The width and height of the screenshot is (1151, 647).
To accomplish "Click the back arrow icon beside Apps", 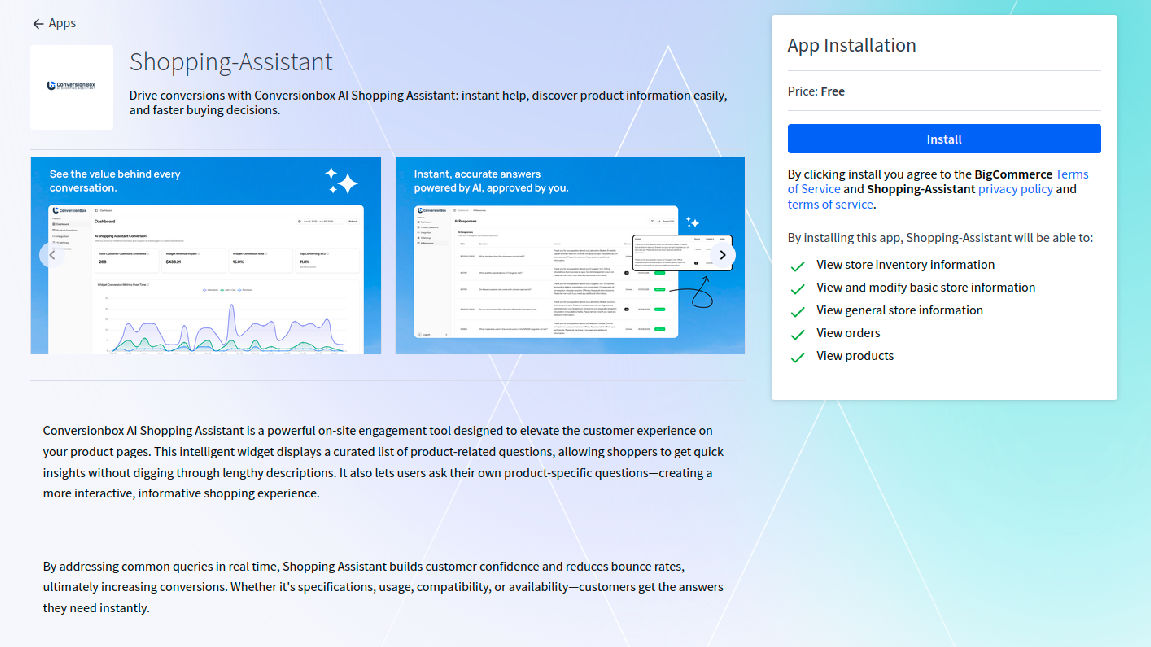I will (x=38, y=24).
